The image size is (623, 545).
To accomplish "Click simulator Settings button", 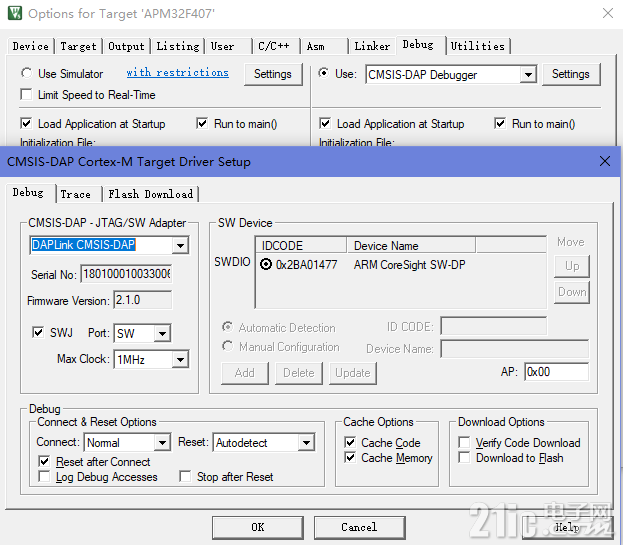I will point(273,74).
